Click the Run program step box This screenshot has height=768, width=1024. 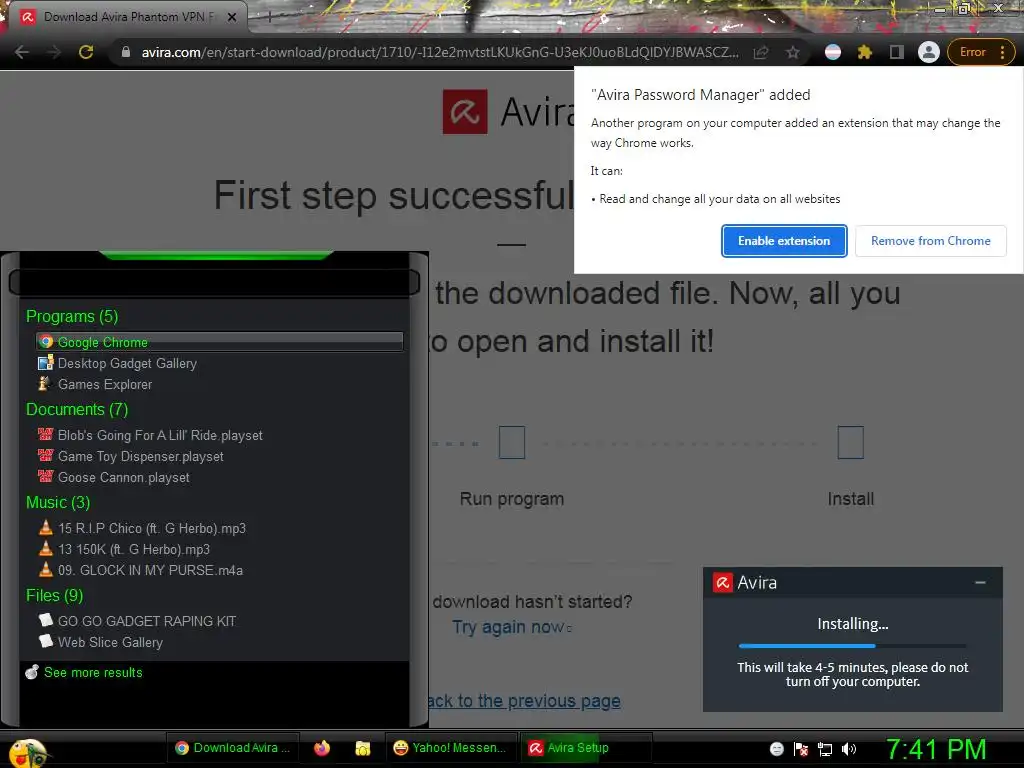(x=512, y=442)
